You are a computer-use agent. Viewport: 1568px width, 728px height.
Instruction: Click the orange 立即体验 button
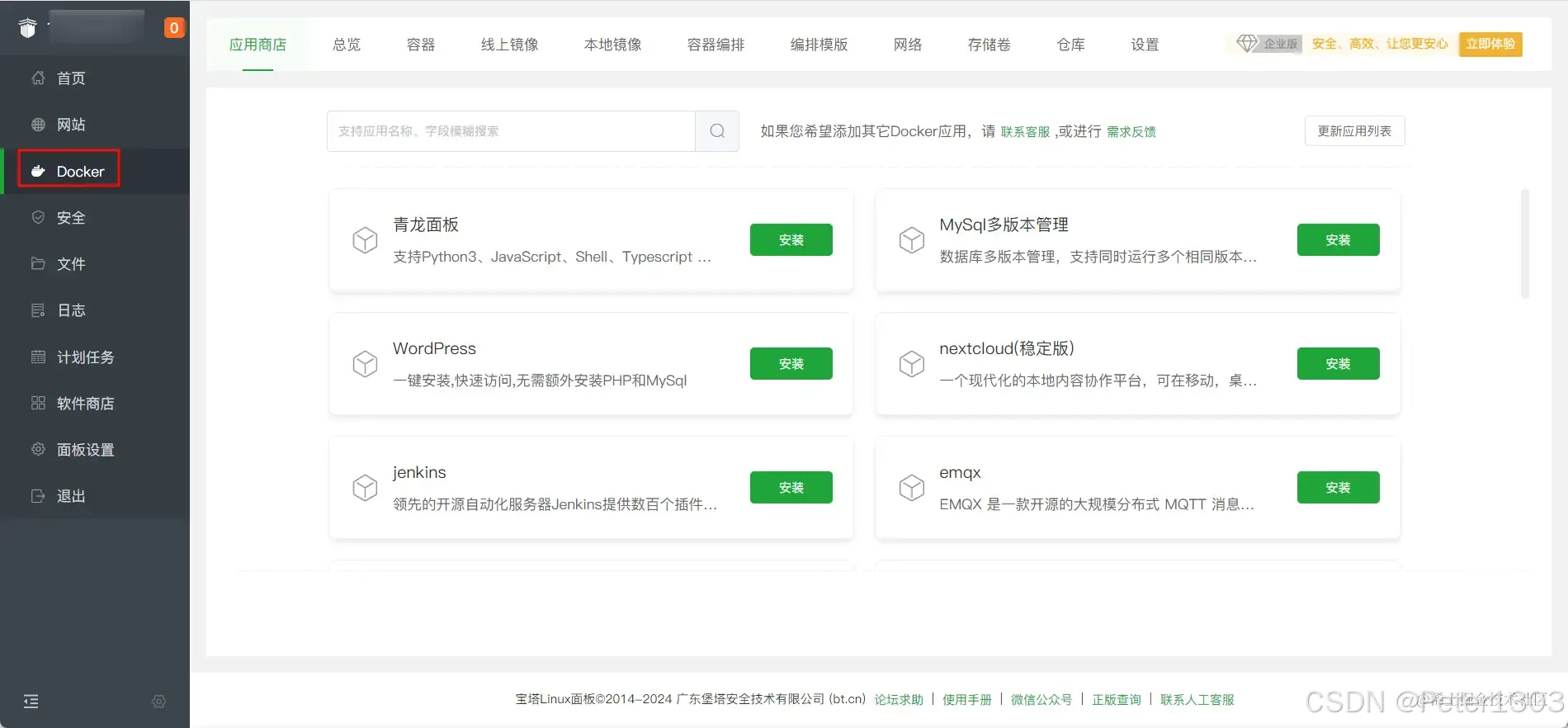(x=1490, y=44)
